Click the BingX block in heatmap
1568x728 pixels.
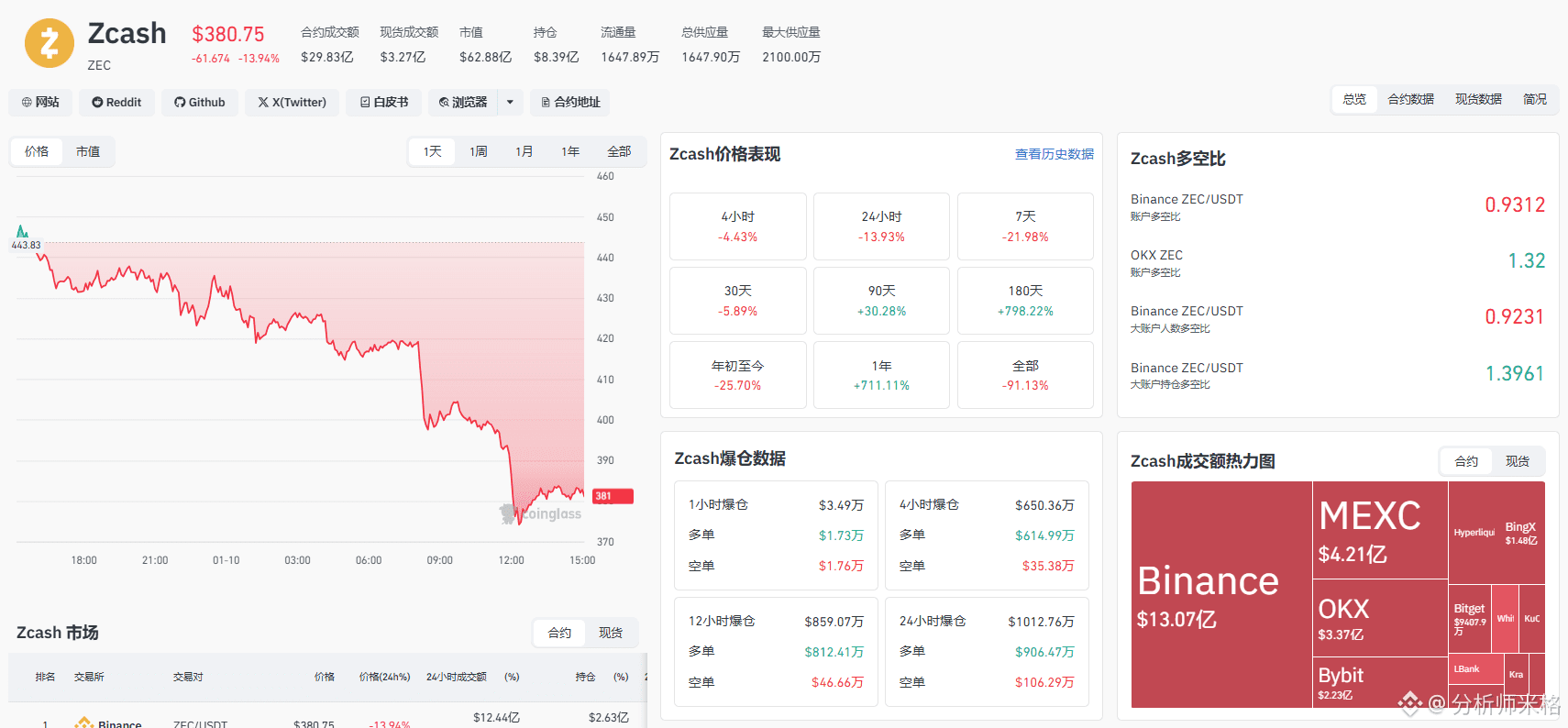coord(1522,533)
